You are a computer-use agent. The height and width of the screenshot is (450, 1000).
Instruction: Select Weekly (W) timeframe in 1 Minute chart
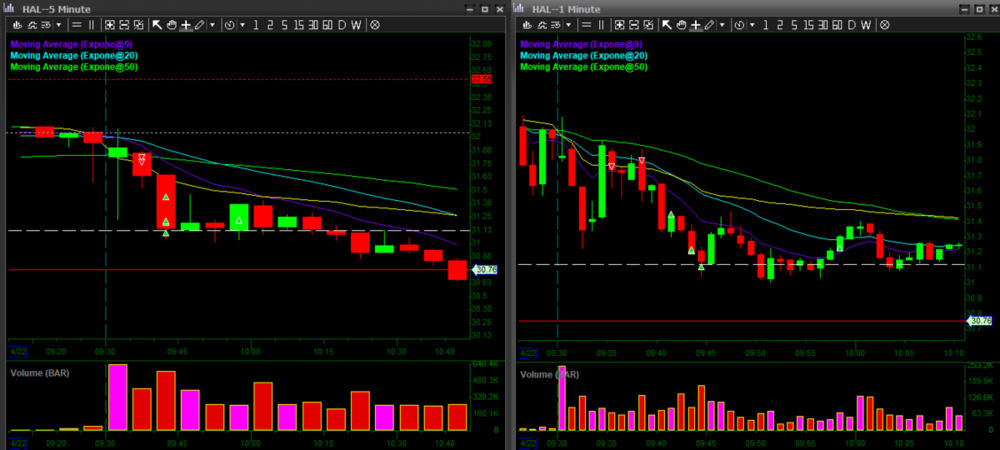pos(866,23)
